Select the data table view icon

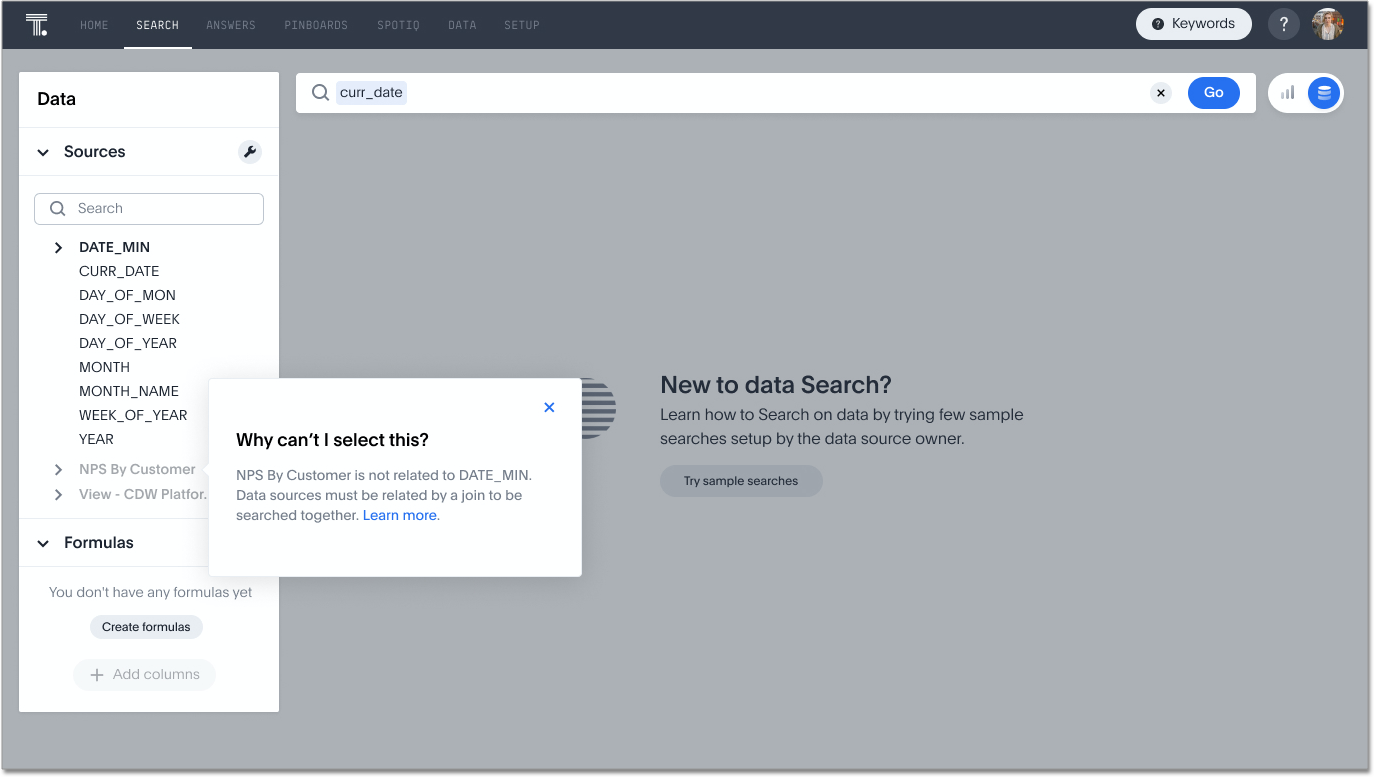pyautogui.click(x=1323, y=92)
